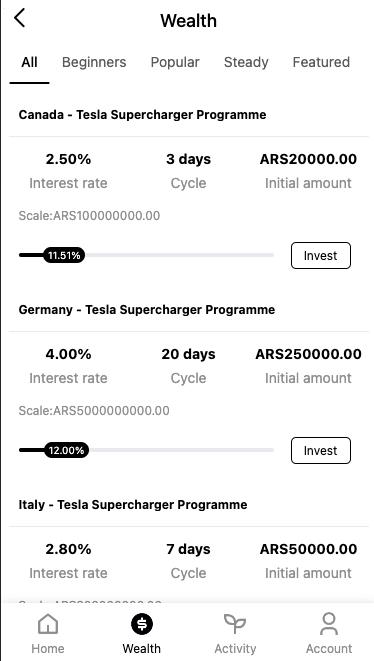Invest in Germany Tesla Supercharger Programme
The width and height of the screenshot is (374, 661).
click(x=320, y=450)
